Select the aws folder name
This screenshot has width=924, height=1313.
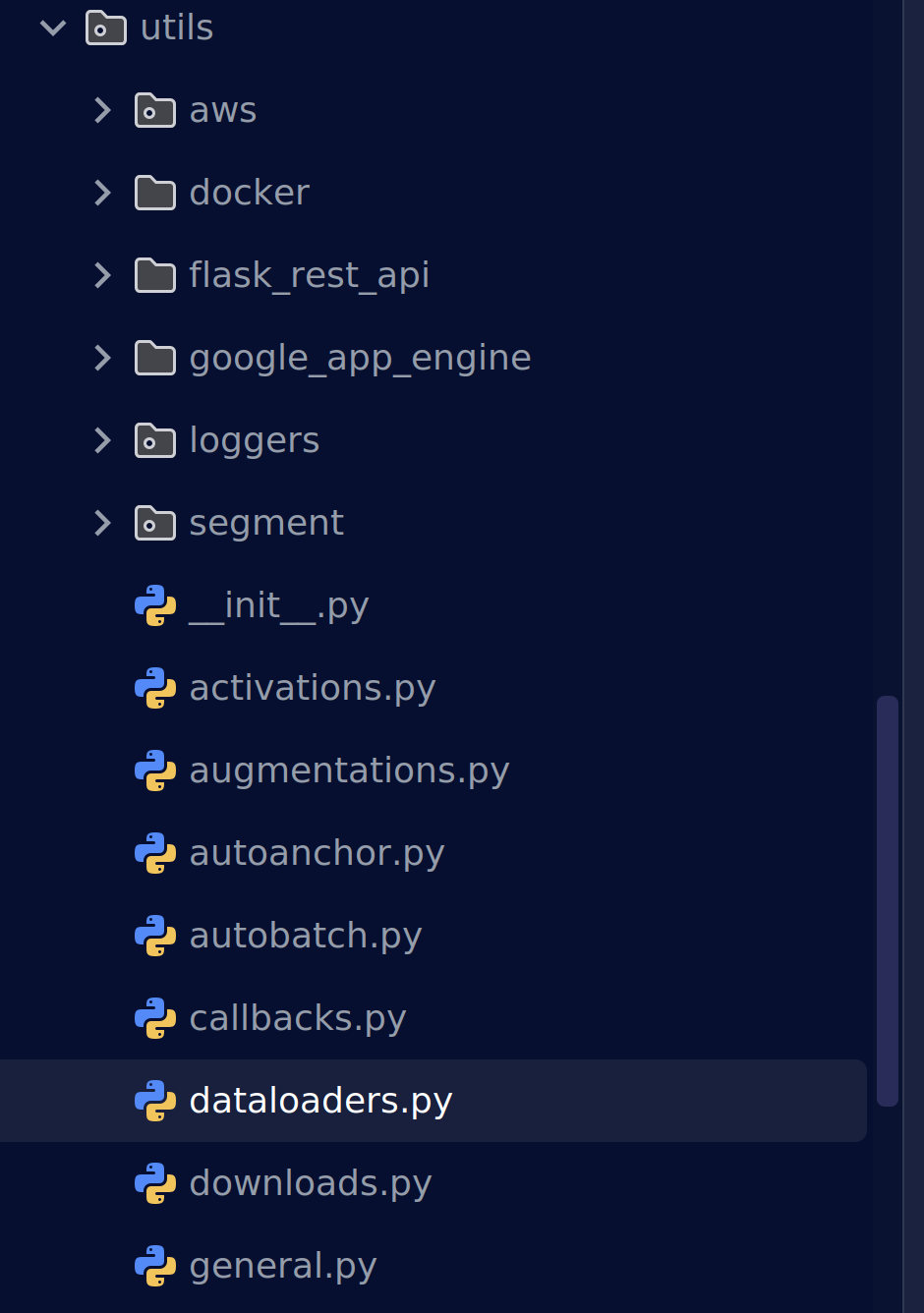[223, 110]
